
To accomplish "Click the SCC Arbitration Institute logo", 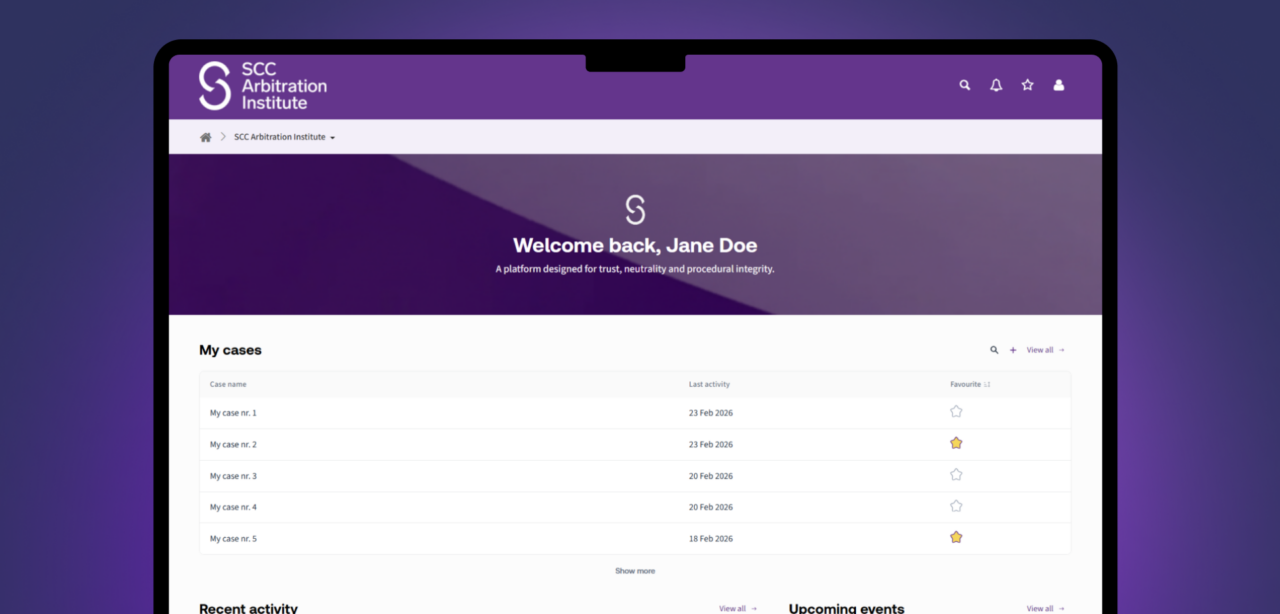I will tap(262, 86).
